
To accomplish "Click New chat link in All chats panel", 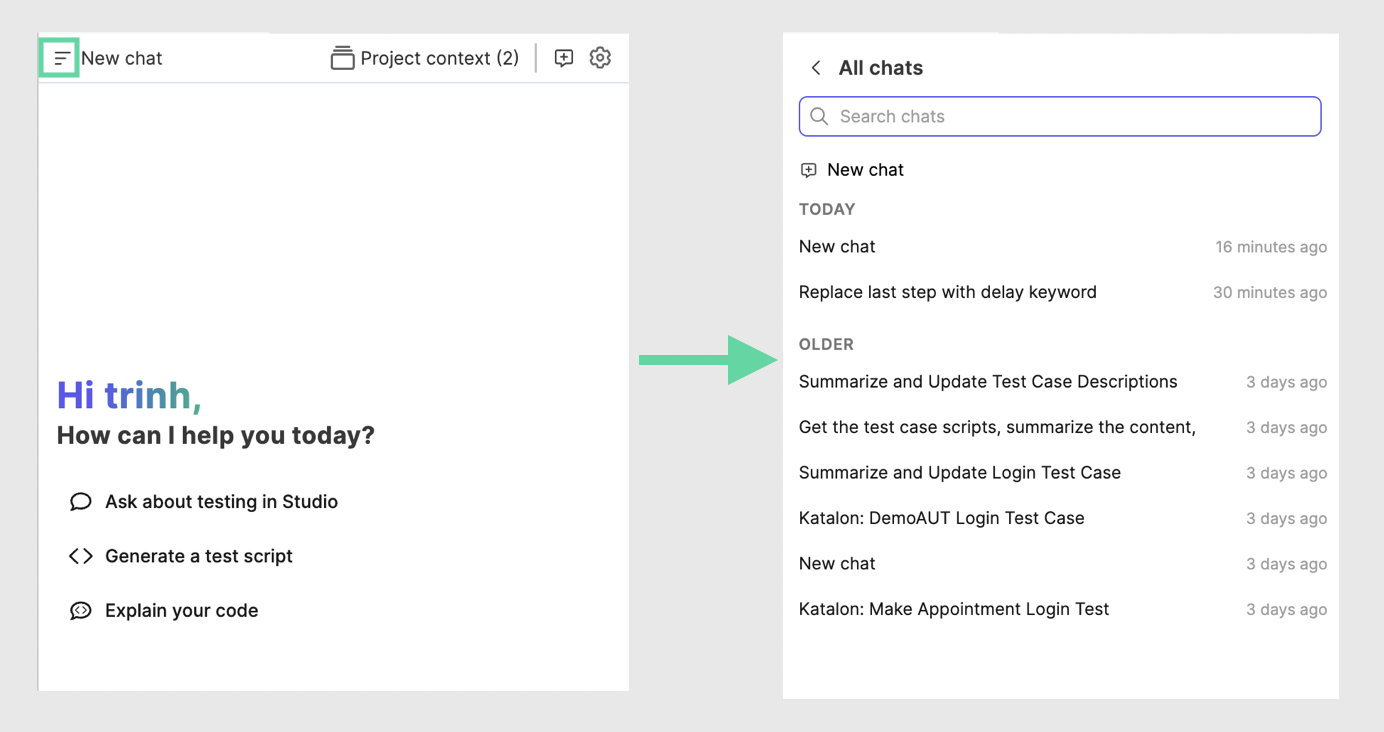I will (865, 170).
